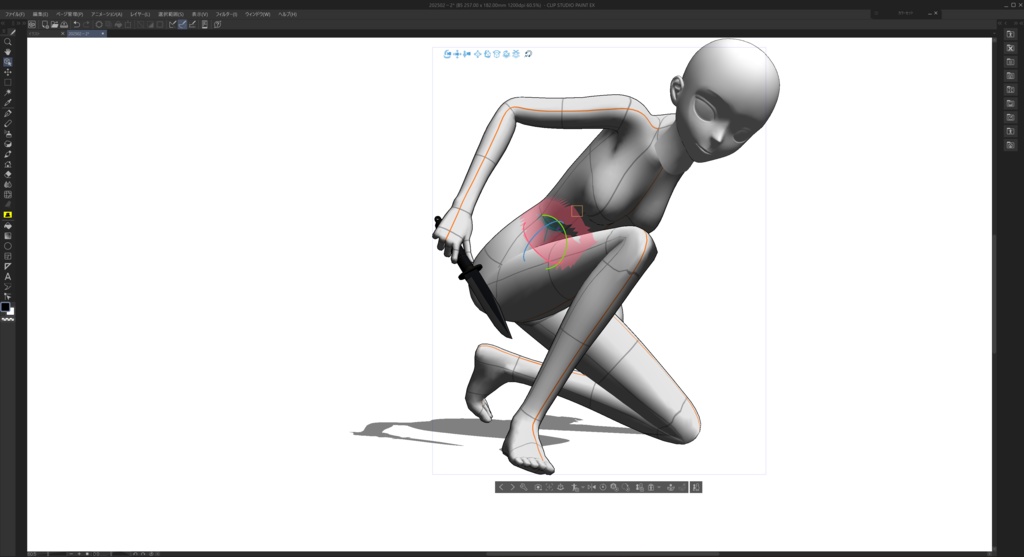The width and height of the screenshot is (1024, 557).
Task: Toggle Snap to Ruler icon
Action: pyautogui.click(x=172, y=24)
